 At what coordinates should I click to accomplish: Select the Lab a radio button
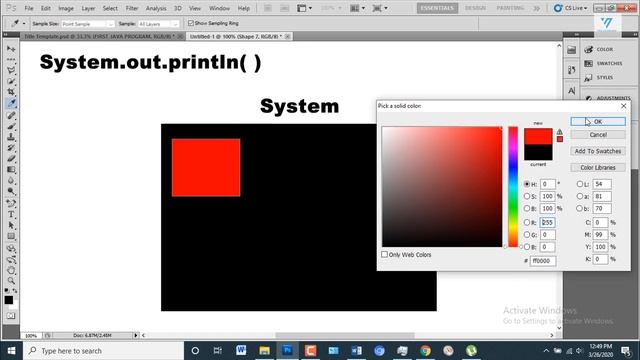click(x=580, y=196)
